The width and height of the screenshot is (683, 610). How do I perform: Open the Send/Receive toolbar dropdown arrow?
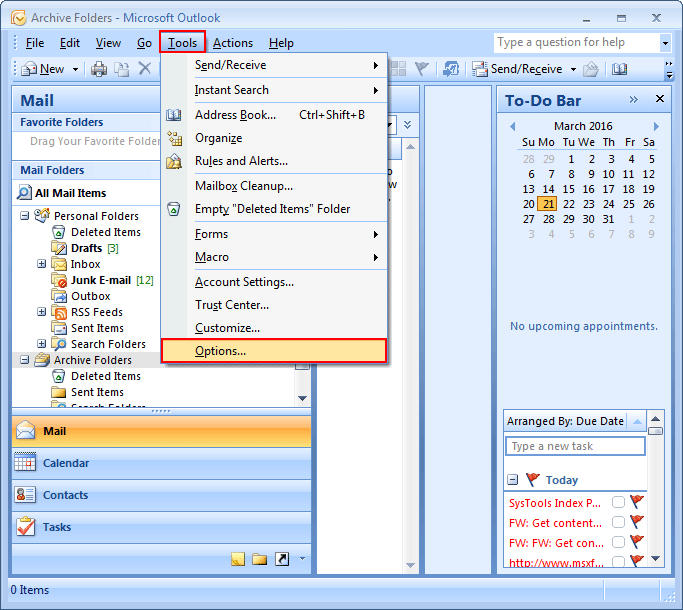point(573,69)
